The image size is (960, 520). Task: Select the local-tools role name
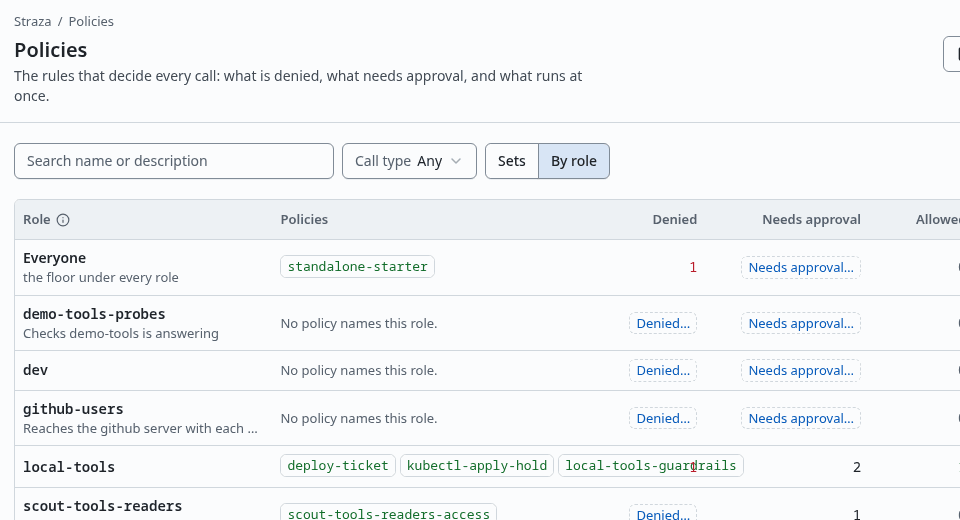coord(69,467)
